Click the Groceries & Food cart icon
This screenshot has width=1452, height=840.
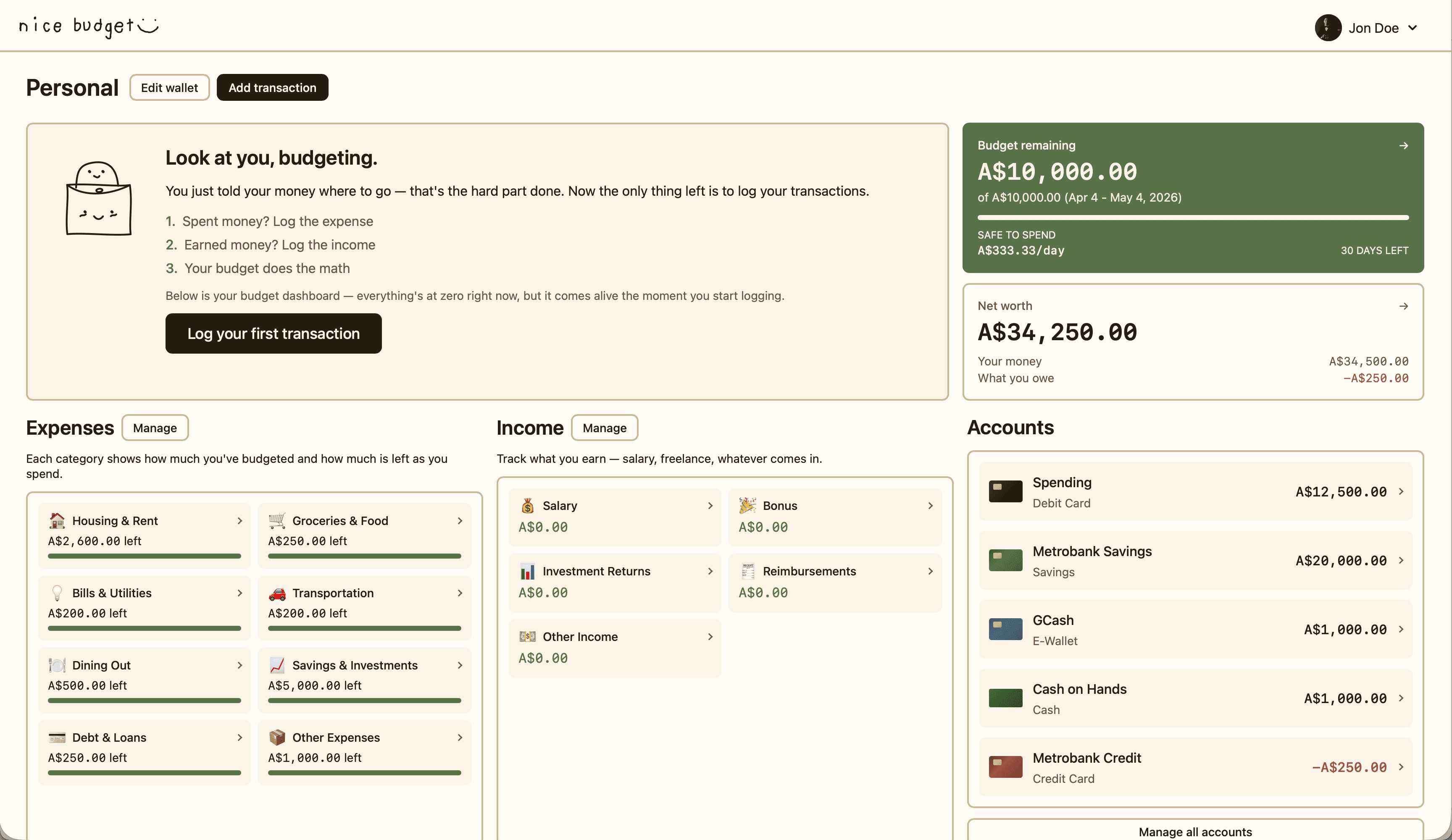pos(277,520)
